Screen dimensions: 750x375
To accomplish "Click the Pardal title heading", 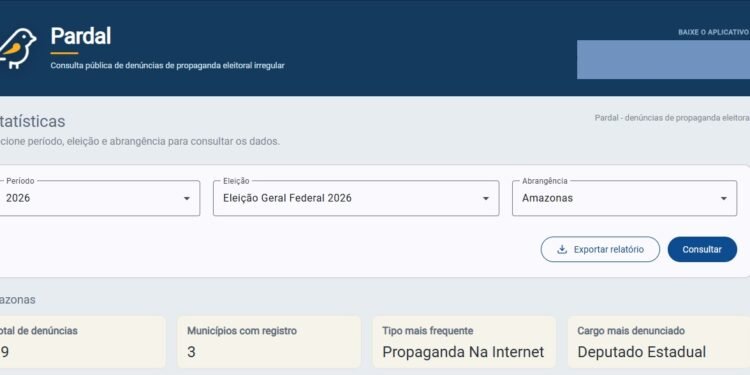I will pyautogui.click(x=81, y=36).
